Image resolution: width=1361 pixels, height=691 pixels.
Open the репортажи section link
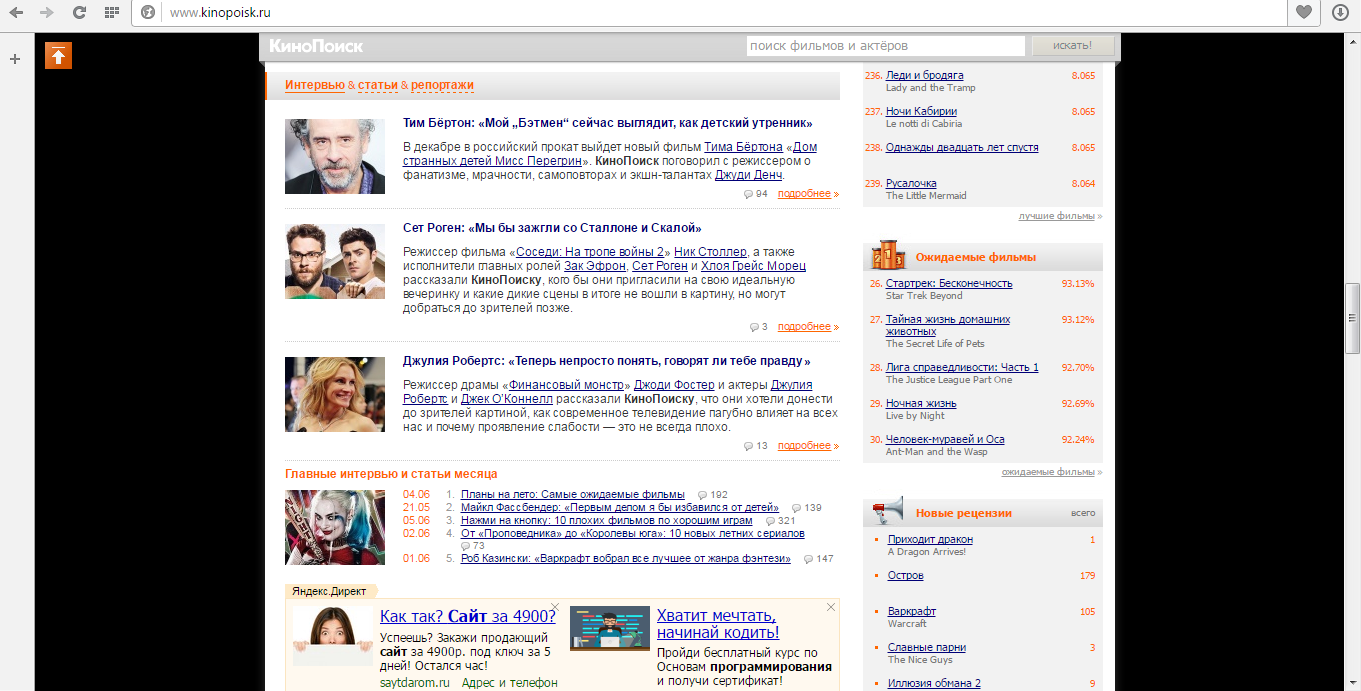442,86
